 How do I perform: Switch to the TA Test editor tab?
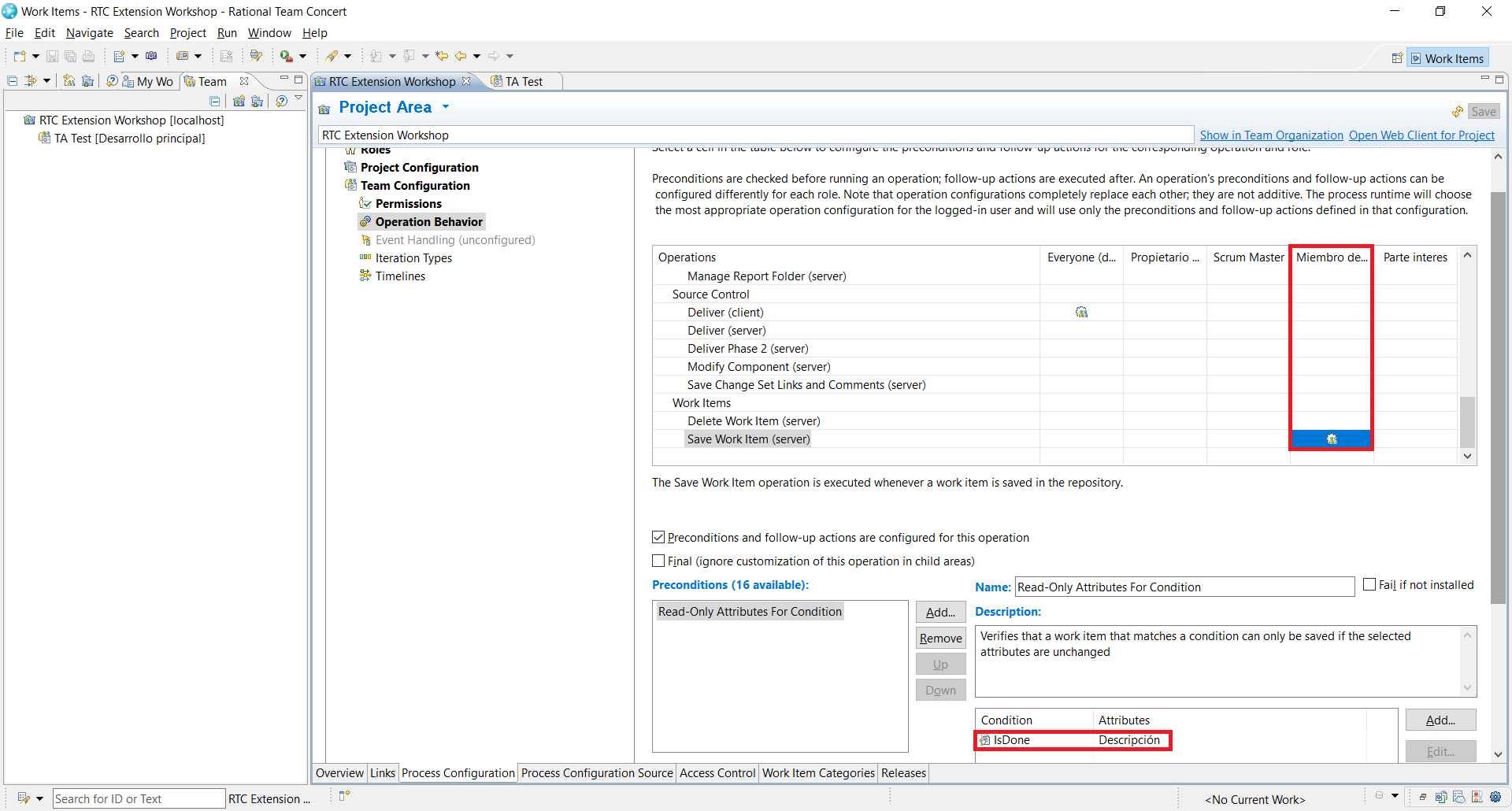click(523, 82)
